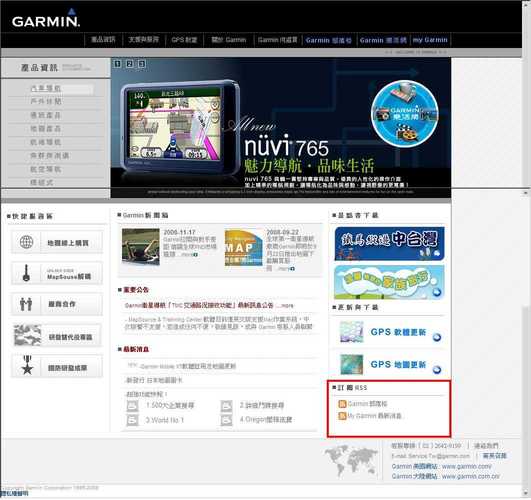Click the GPS 軟體更新 thumbnail image
This screenshot has width=531, height=500.
pos(352,332)
